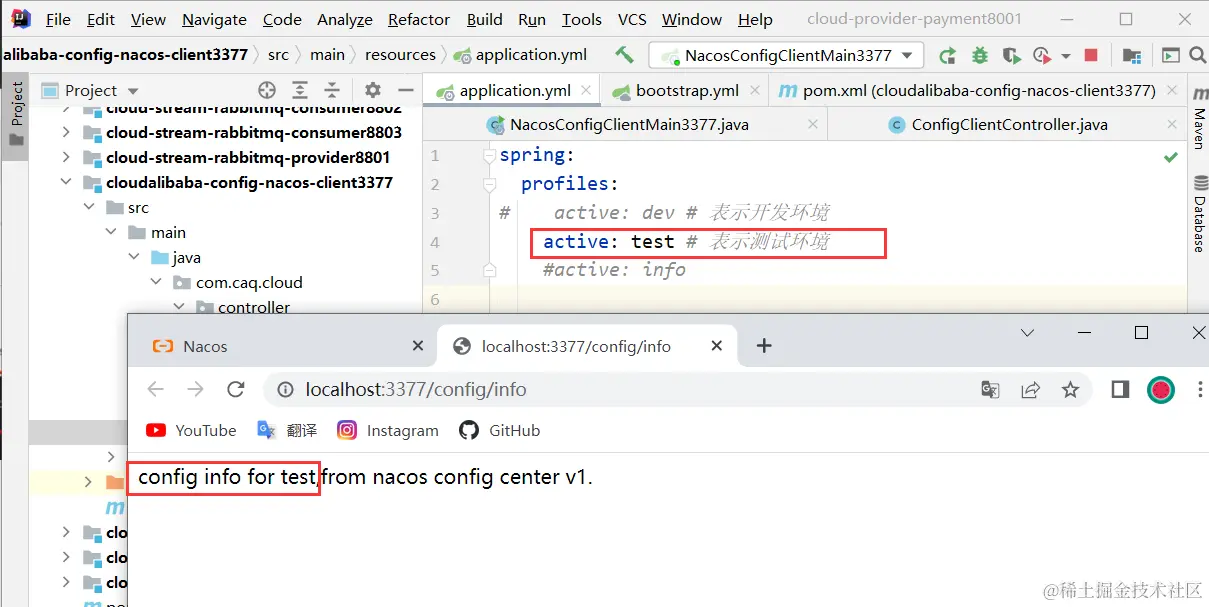The height and width of the screenshot is (607, 1209).
Task: Expand cloud-stream-rabbitmq-consumer8803 module
Action: coord(66,132)
